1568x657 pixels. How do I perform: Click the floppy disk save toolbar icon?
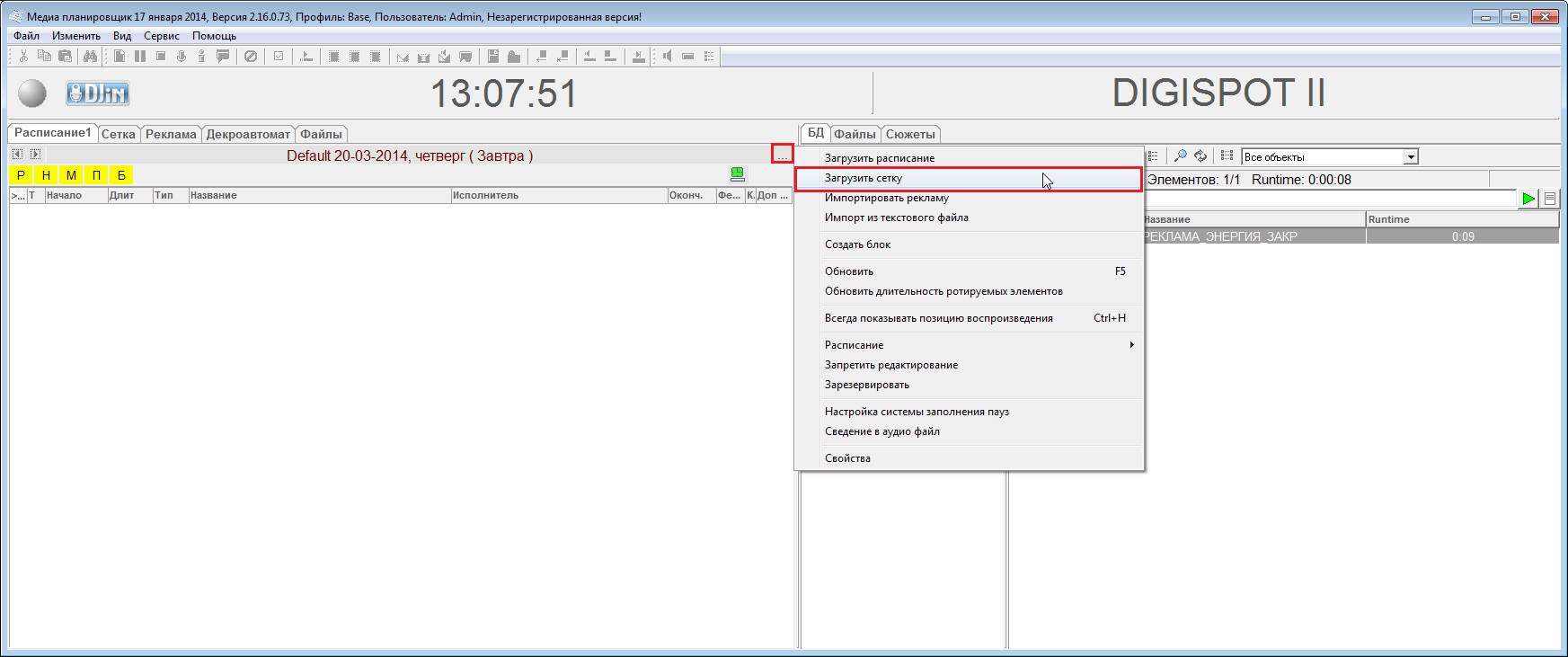tap(493, 56)
